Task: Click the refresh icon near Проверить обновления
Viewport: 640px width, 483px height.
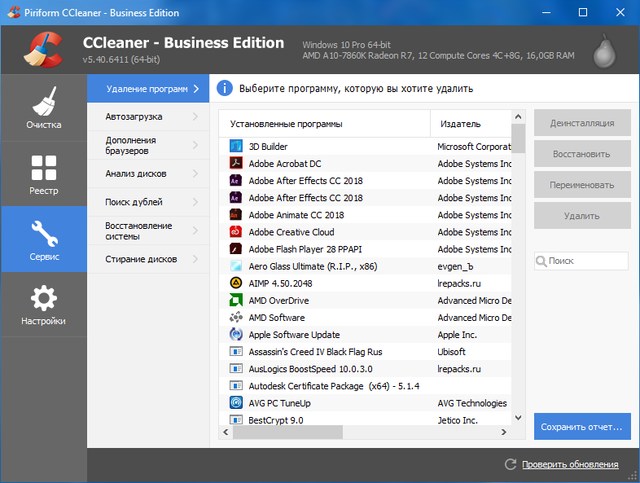Action: click(x=511, y=465)
